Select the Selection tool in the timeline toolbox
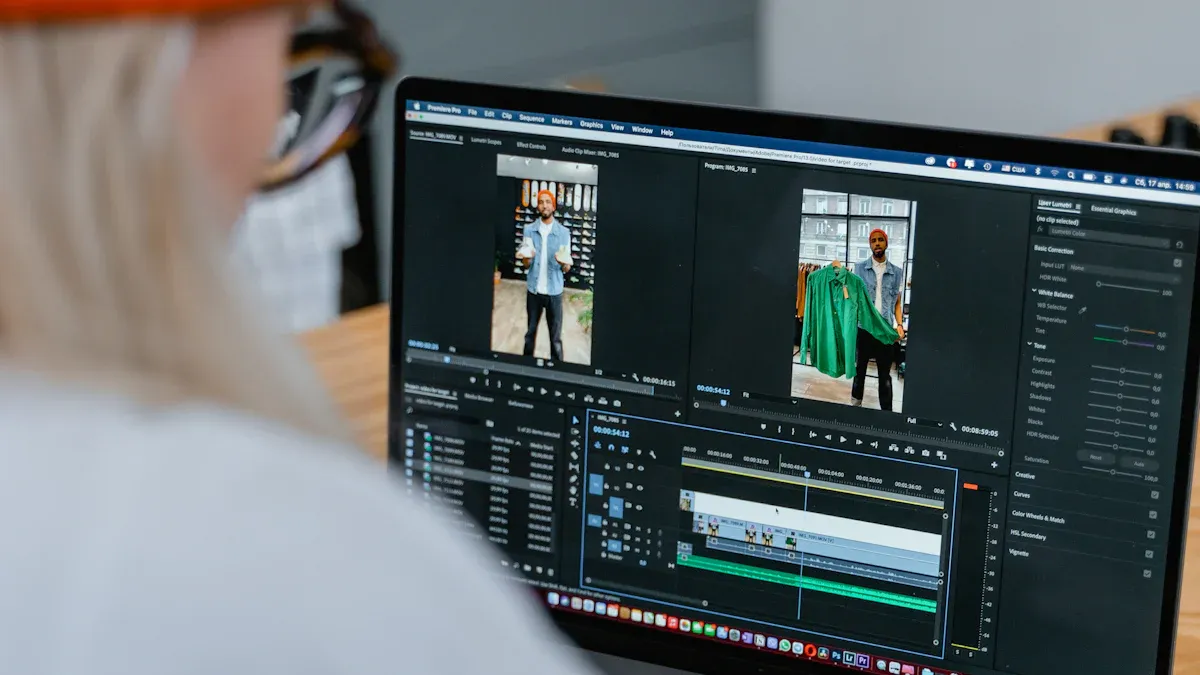Image resolution: width=1200 pixels, height=675 pixels. pyautogui.click(x=575, y=420)
